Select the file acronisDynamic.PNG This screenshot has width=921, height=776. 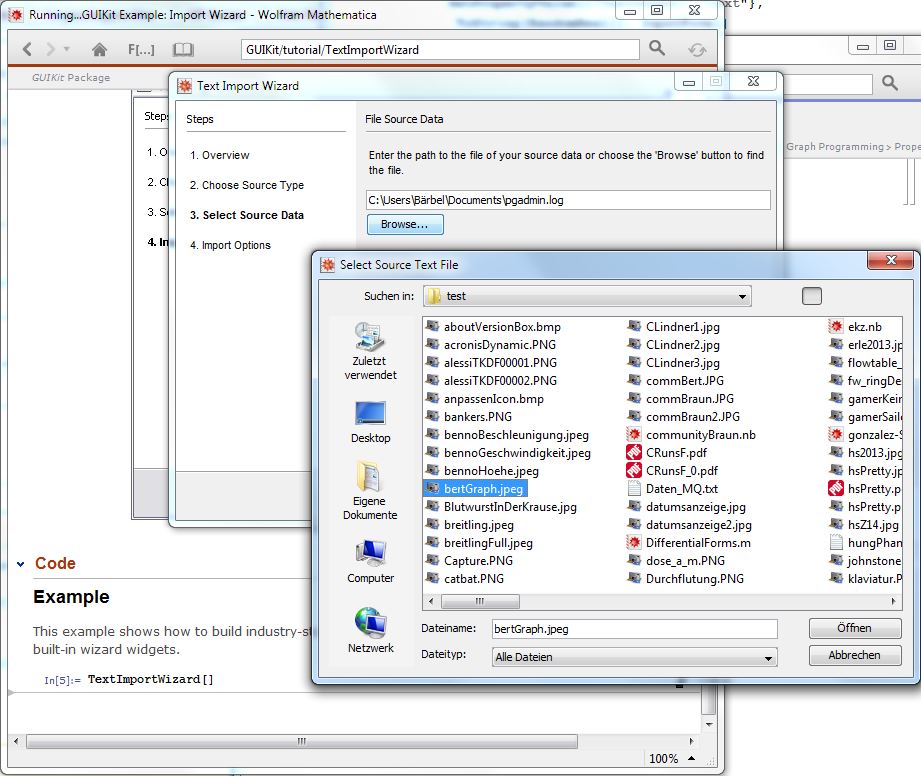point(490,345)
